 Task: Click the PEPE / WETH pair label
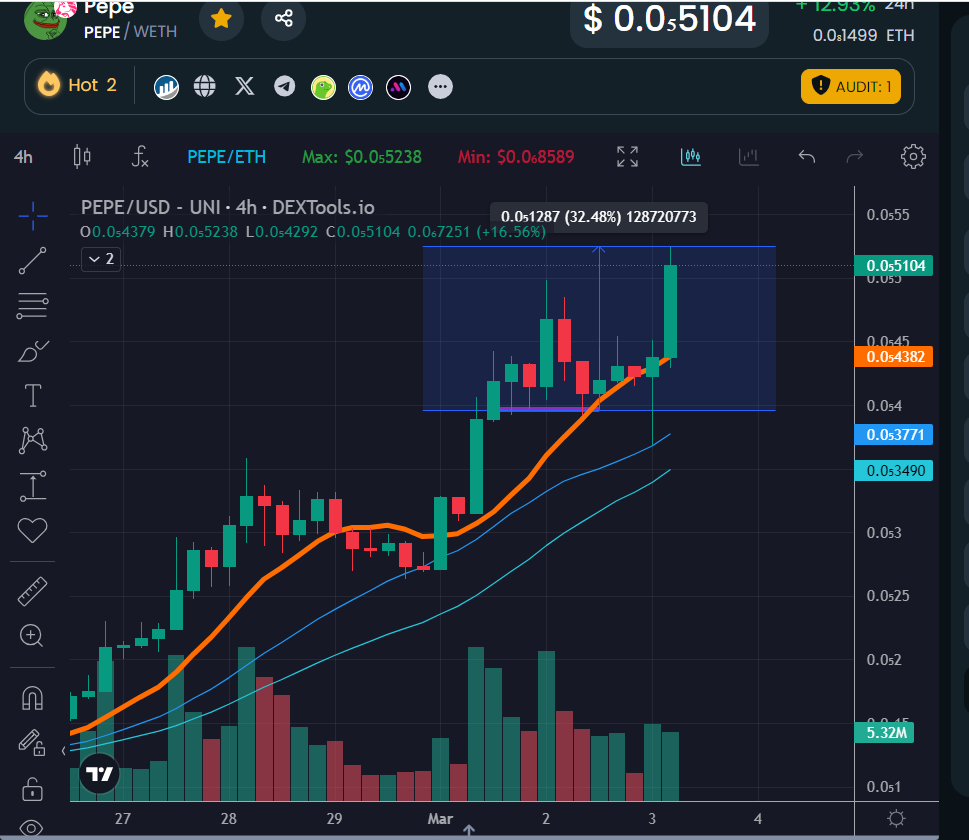point(130,32)
